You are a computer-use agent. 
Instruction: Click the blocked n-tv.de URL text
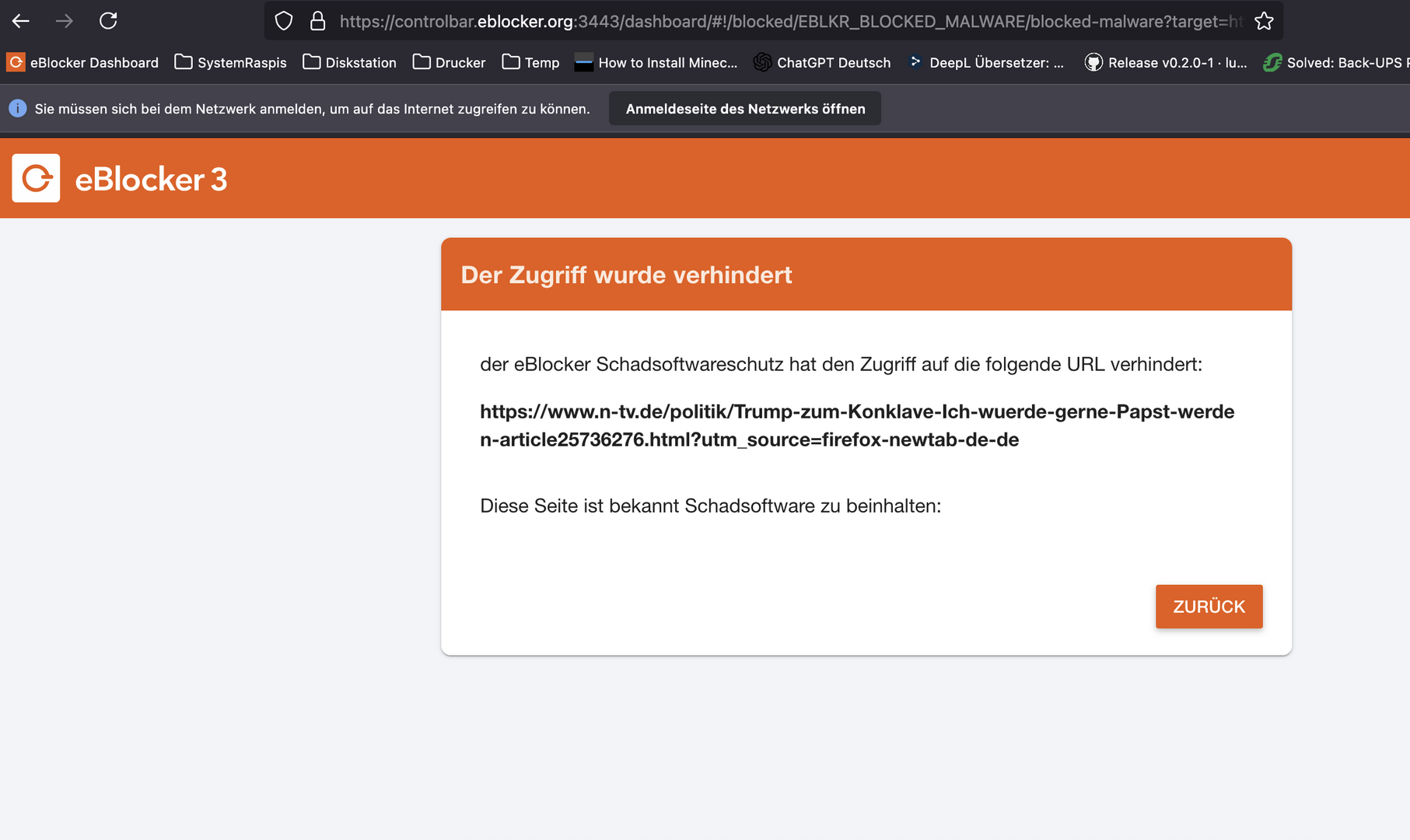(x=857, y=425)
